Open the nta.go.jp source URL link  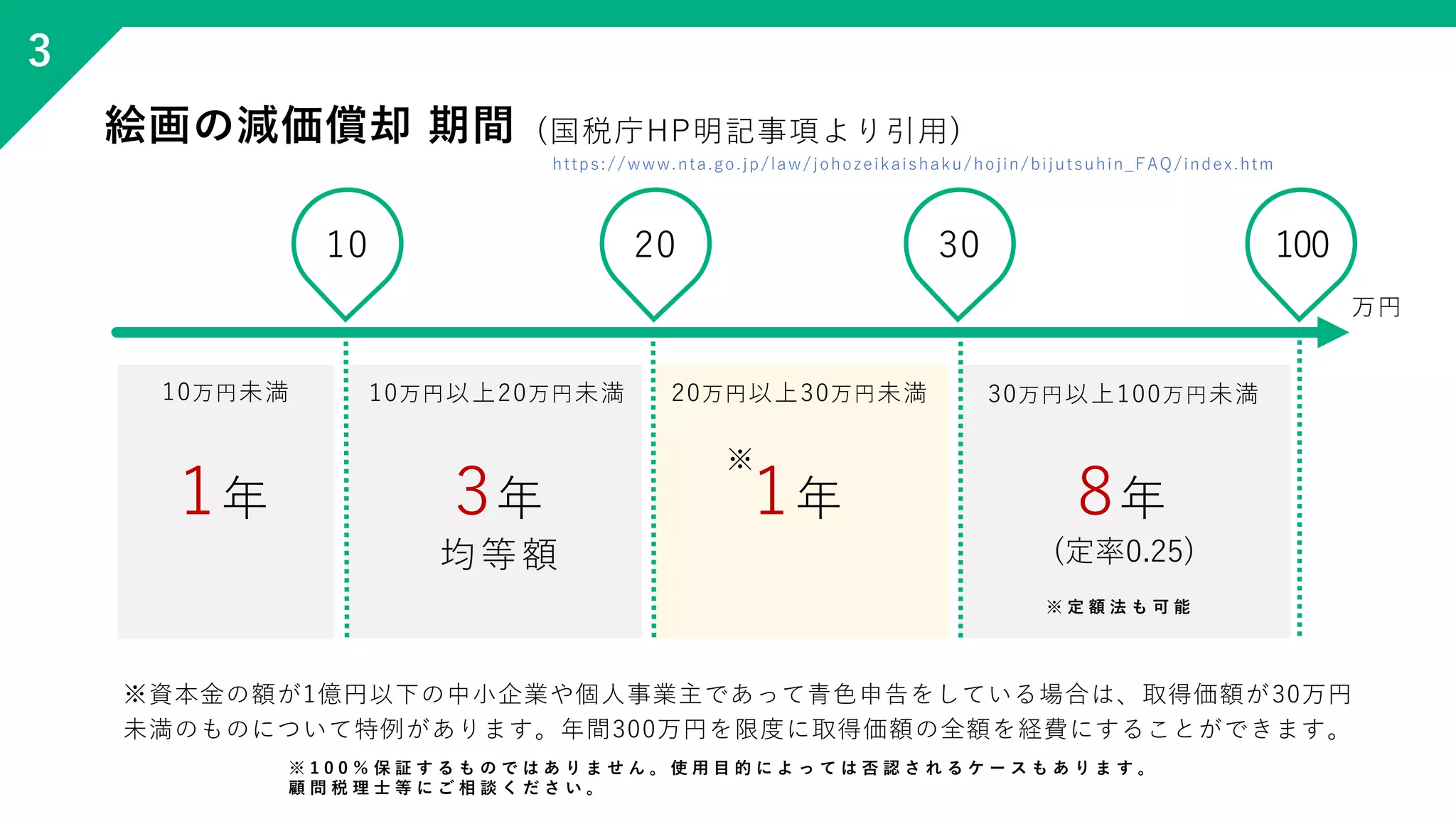(x=913, y=164)
